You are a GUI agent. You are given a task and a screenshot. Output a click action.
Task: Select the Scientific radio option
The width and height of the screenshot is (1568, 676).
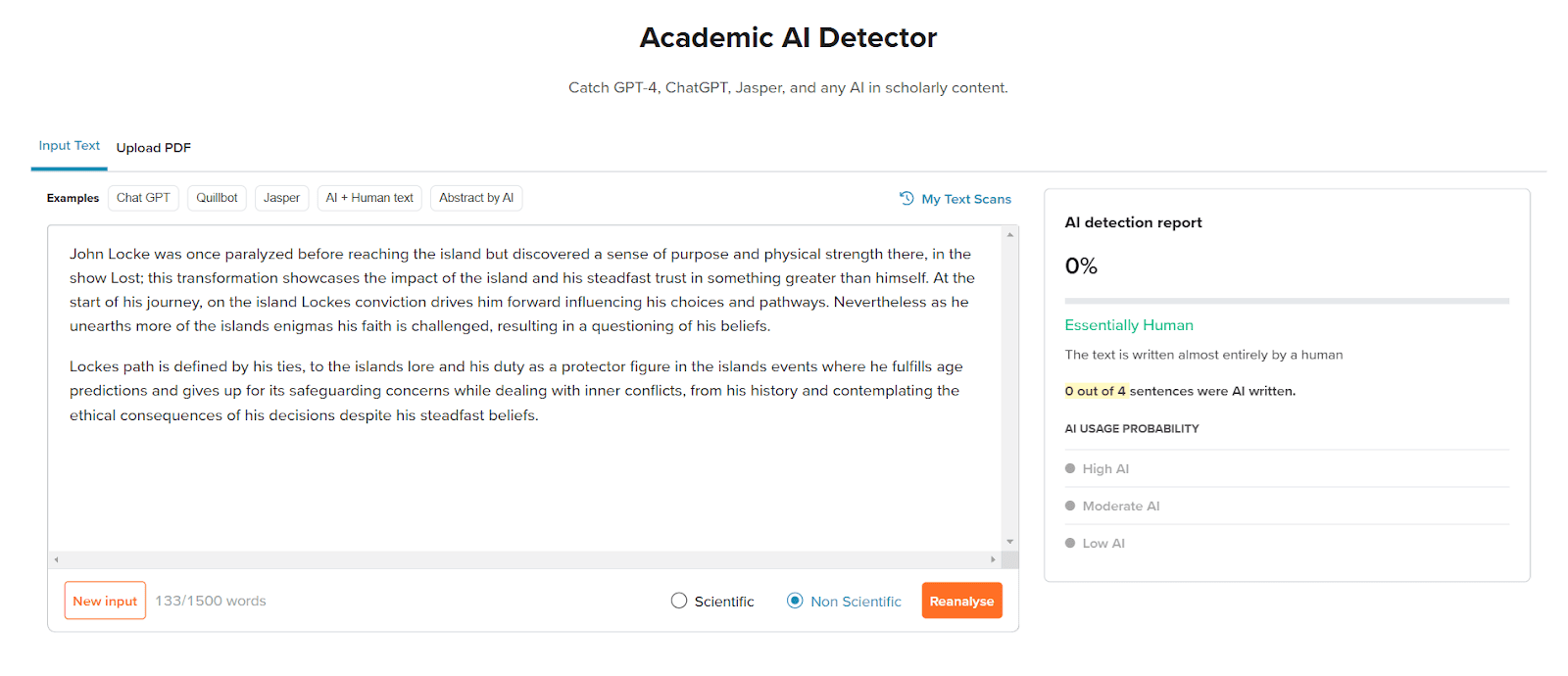[x=679, y=601]
